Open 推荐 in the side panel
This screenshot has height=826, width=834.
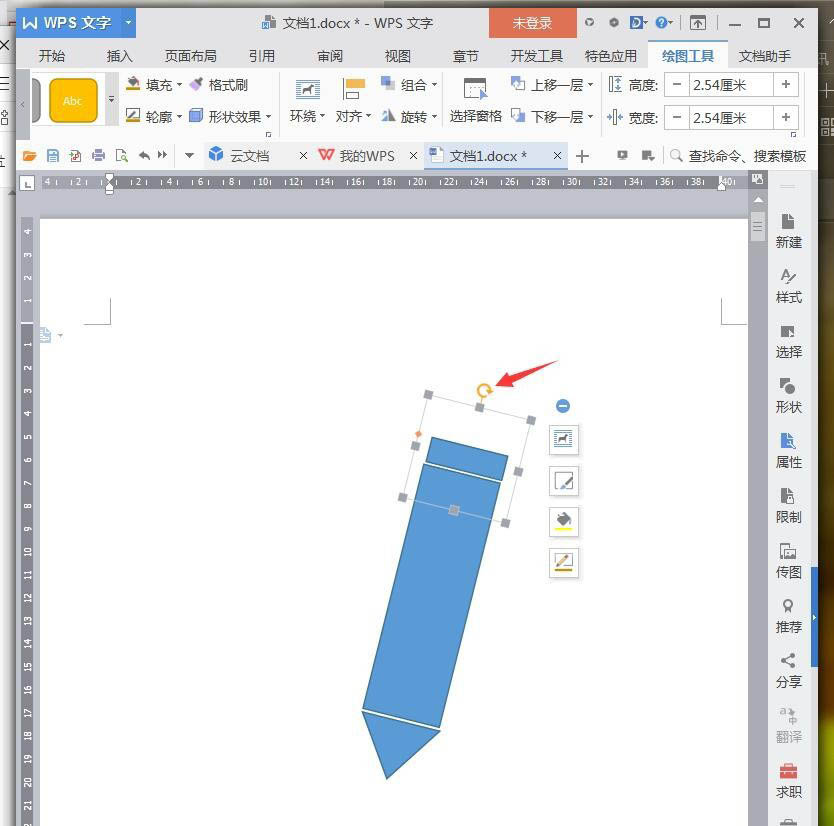788,616
